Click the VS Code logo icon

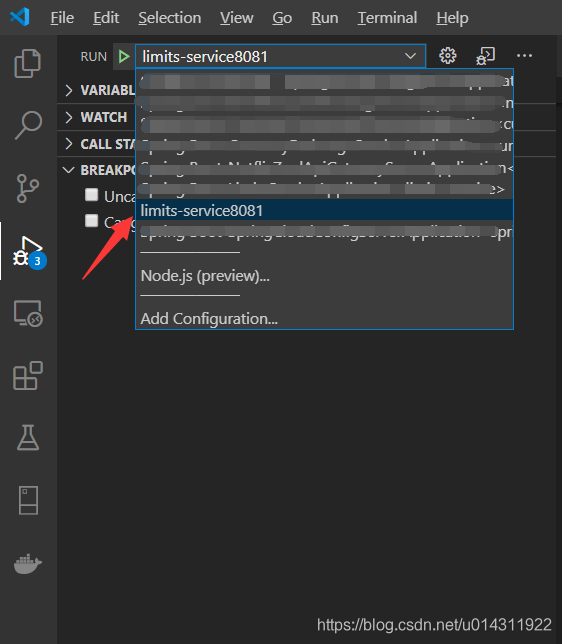click(20, 17)
